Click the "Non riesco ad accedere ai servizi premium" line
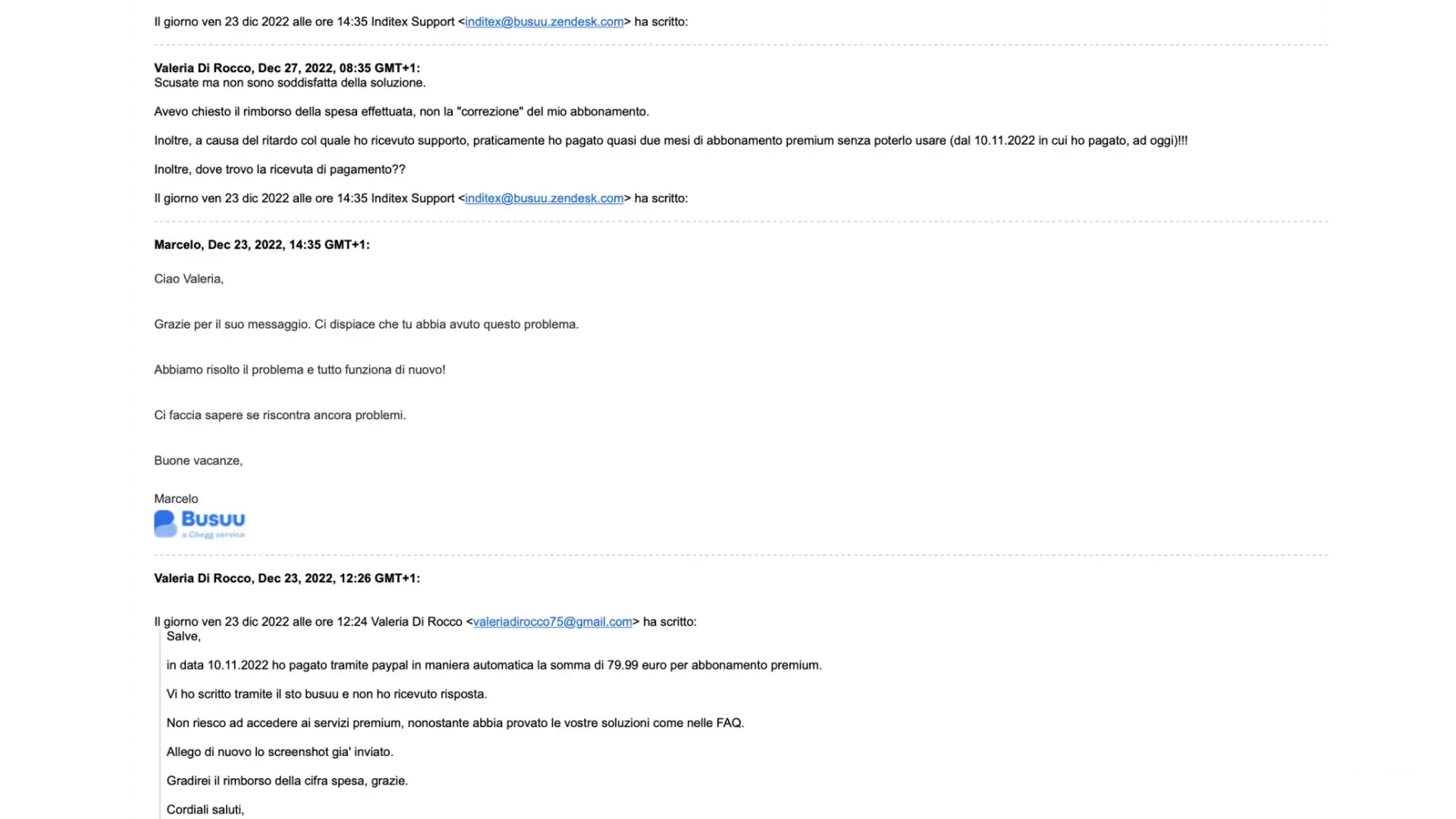 (x=454, y=723)
